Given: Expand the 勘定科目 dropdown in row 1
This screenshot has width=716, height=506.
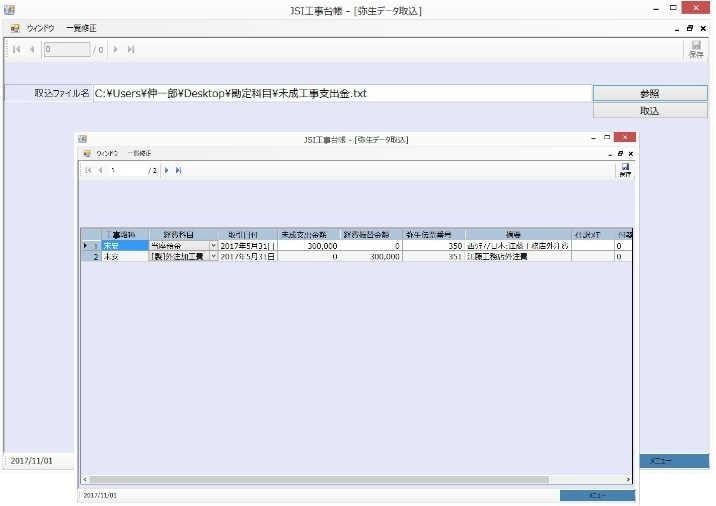Looking at the screenshot, I should [213, 245].
